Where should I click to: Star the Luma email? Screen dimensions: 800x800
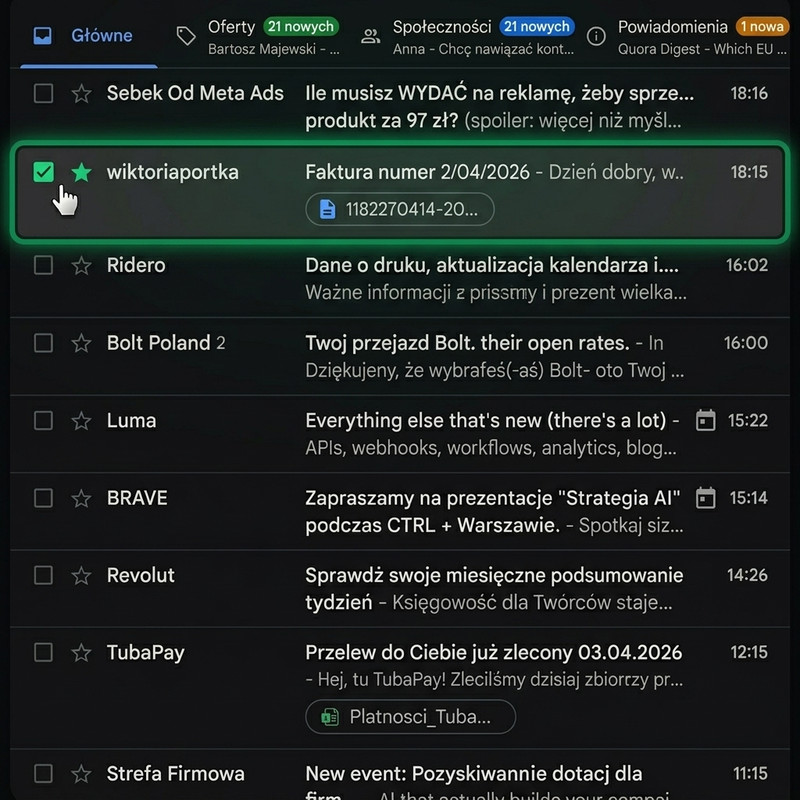82,421
